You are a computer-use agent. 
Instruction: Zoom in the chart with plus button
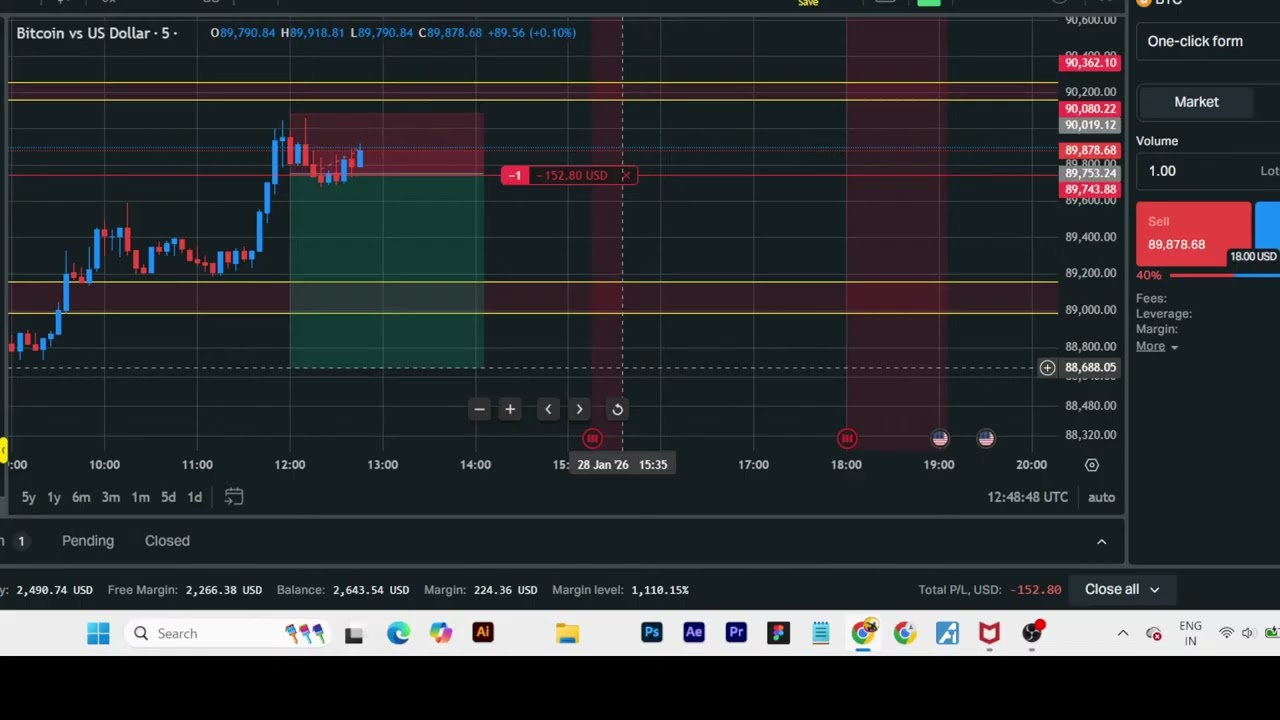[510, 409]
